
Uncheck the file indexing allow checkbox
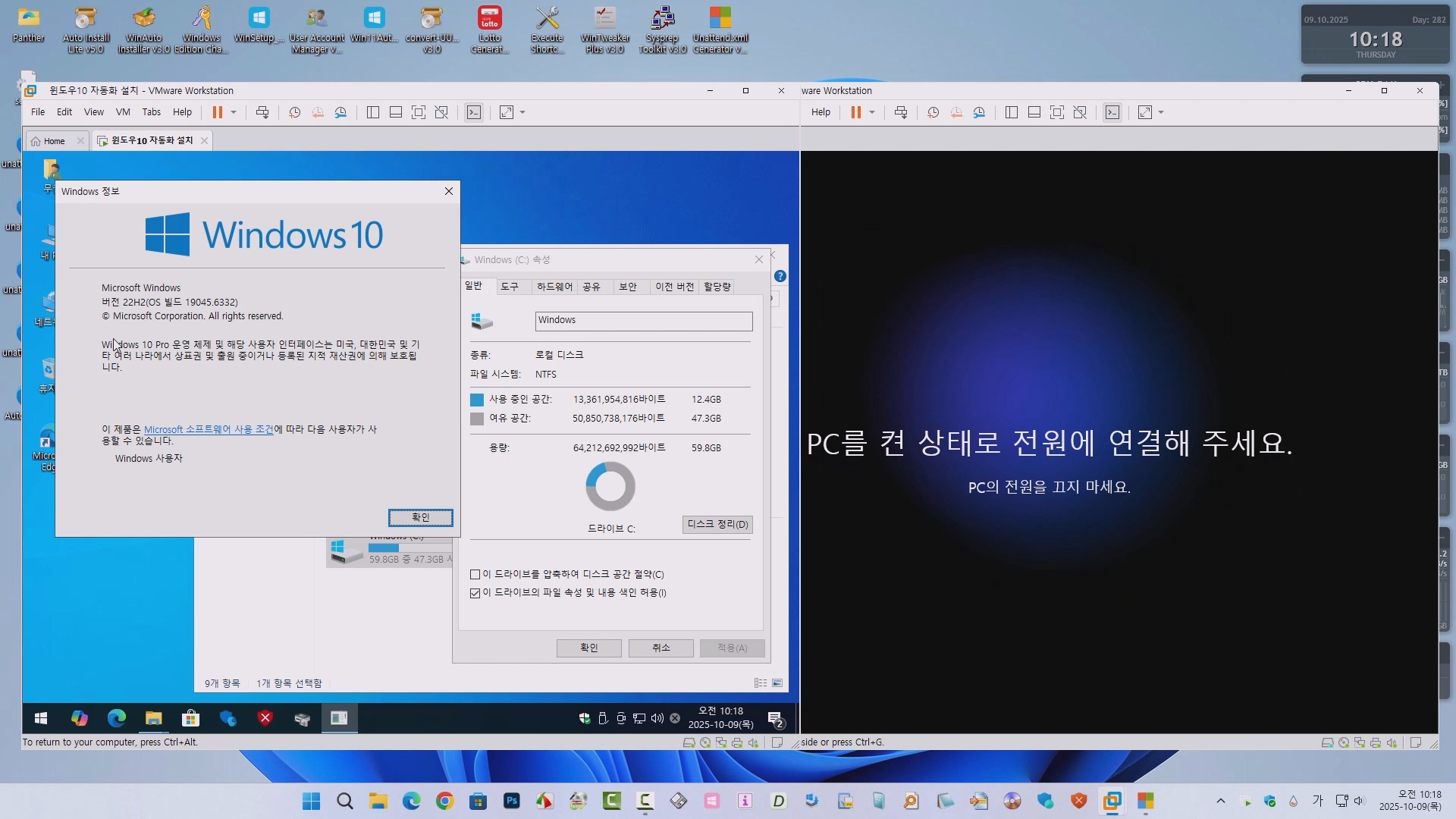[475, 593]
